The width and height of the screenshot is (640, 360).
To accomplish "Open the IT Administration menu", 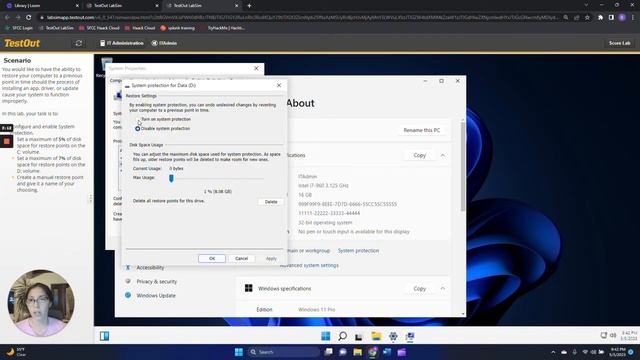I will (x=122, y=43).
